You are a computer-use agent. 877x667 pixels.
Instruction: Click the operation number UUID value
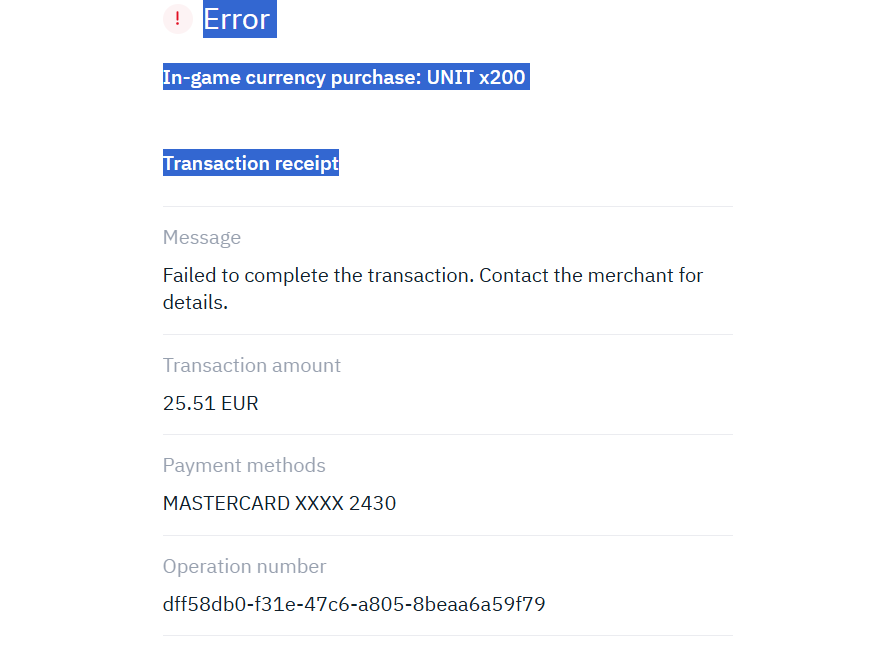354,604
